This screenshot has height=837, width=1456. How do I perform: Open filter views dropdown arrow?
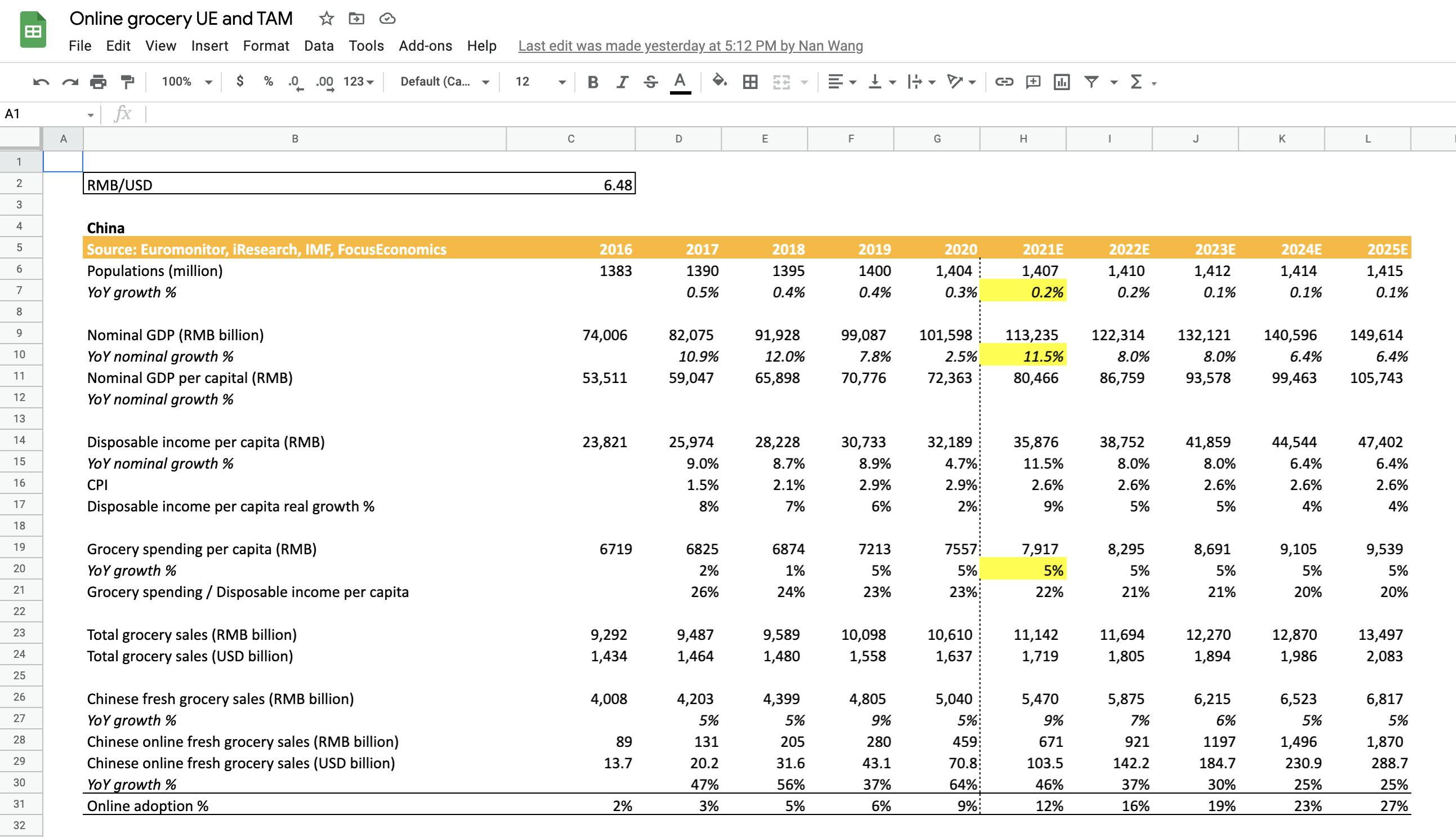1114,83
